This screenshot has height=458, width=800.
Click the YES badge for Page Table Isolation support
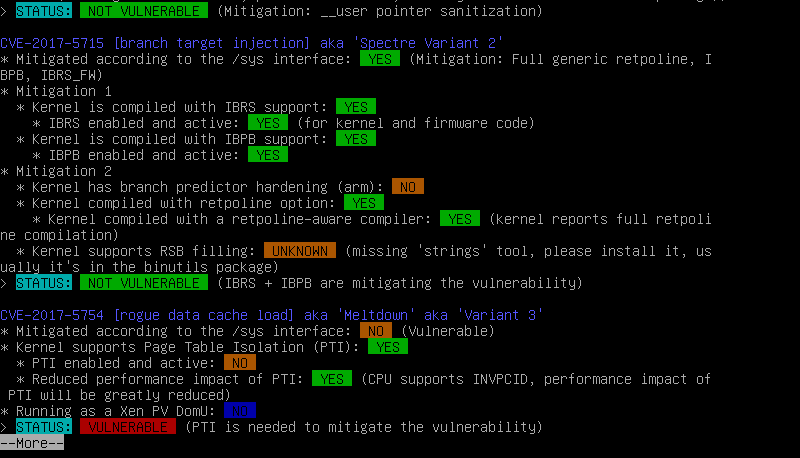click(388, 347)
